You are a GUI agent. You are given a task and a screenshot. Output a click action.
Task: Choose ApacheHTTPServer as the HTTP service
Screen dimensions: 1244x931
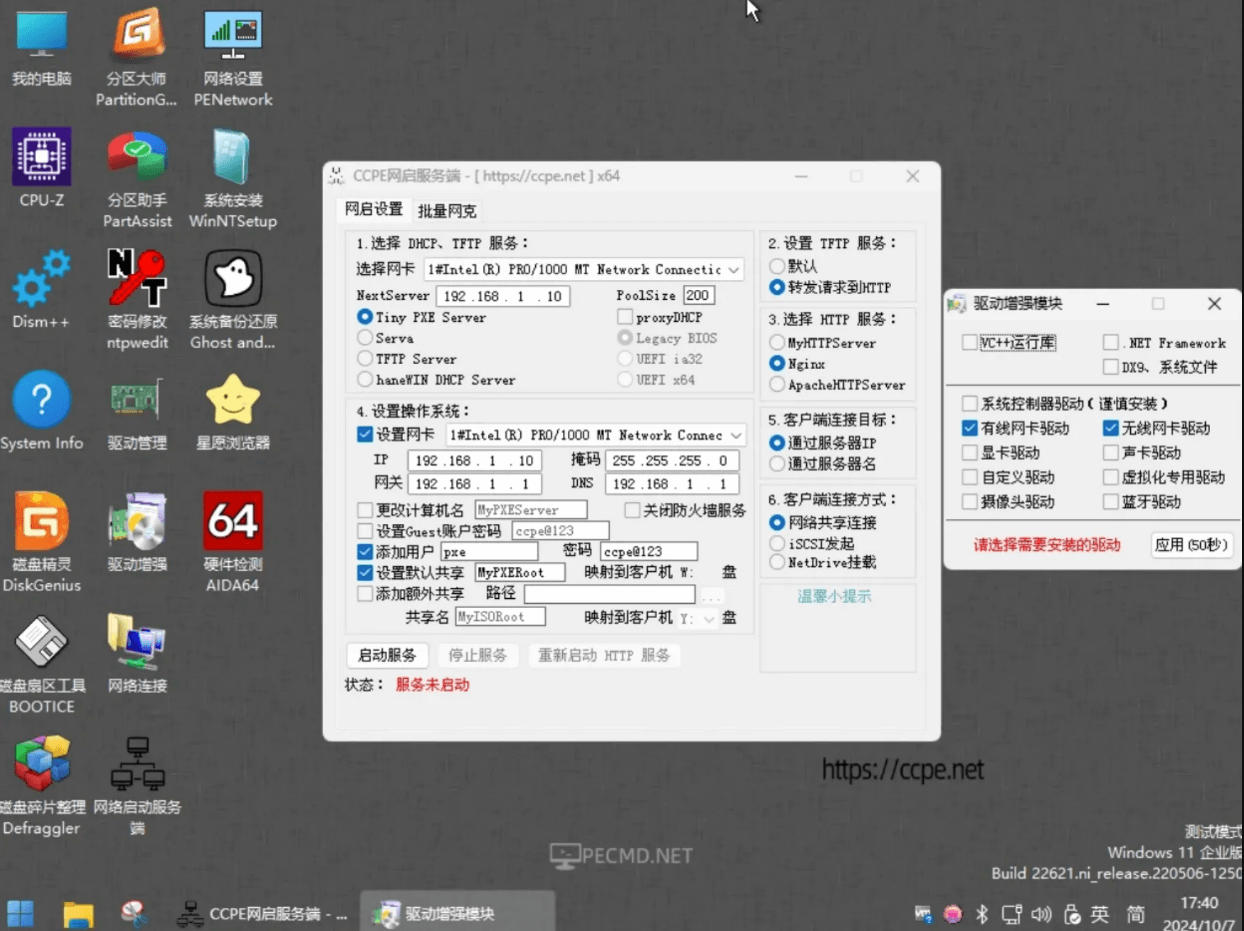838,385
